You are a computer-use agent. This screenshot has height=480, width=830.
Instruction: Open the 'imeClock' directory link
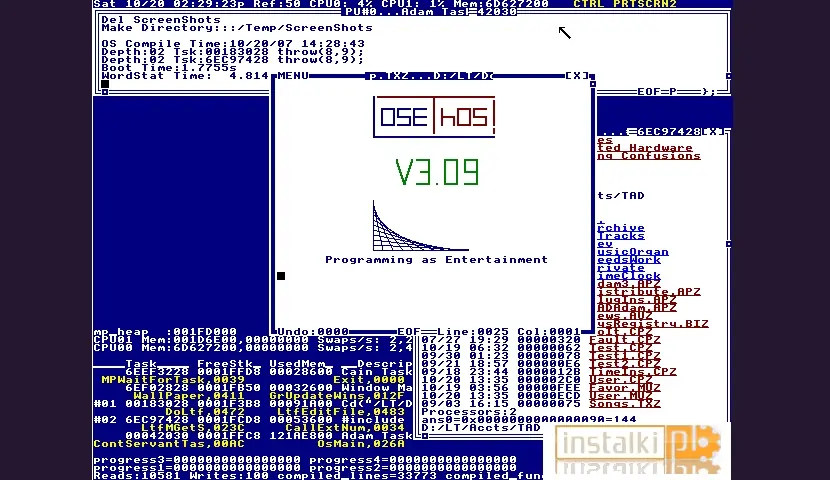tap(629, 276)
